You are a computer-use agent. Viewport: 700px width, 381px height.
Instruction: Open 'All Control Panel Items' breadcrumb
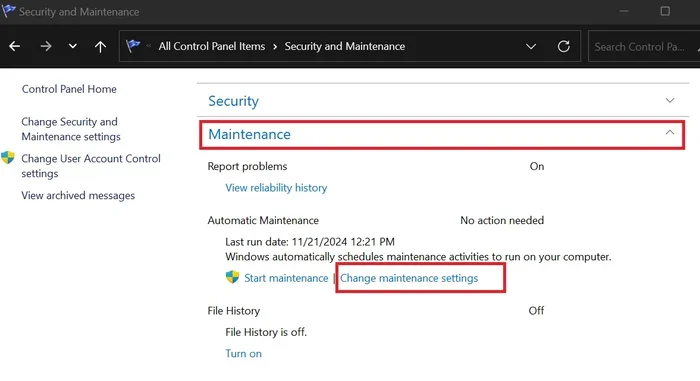pos(212,46)
